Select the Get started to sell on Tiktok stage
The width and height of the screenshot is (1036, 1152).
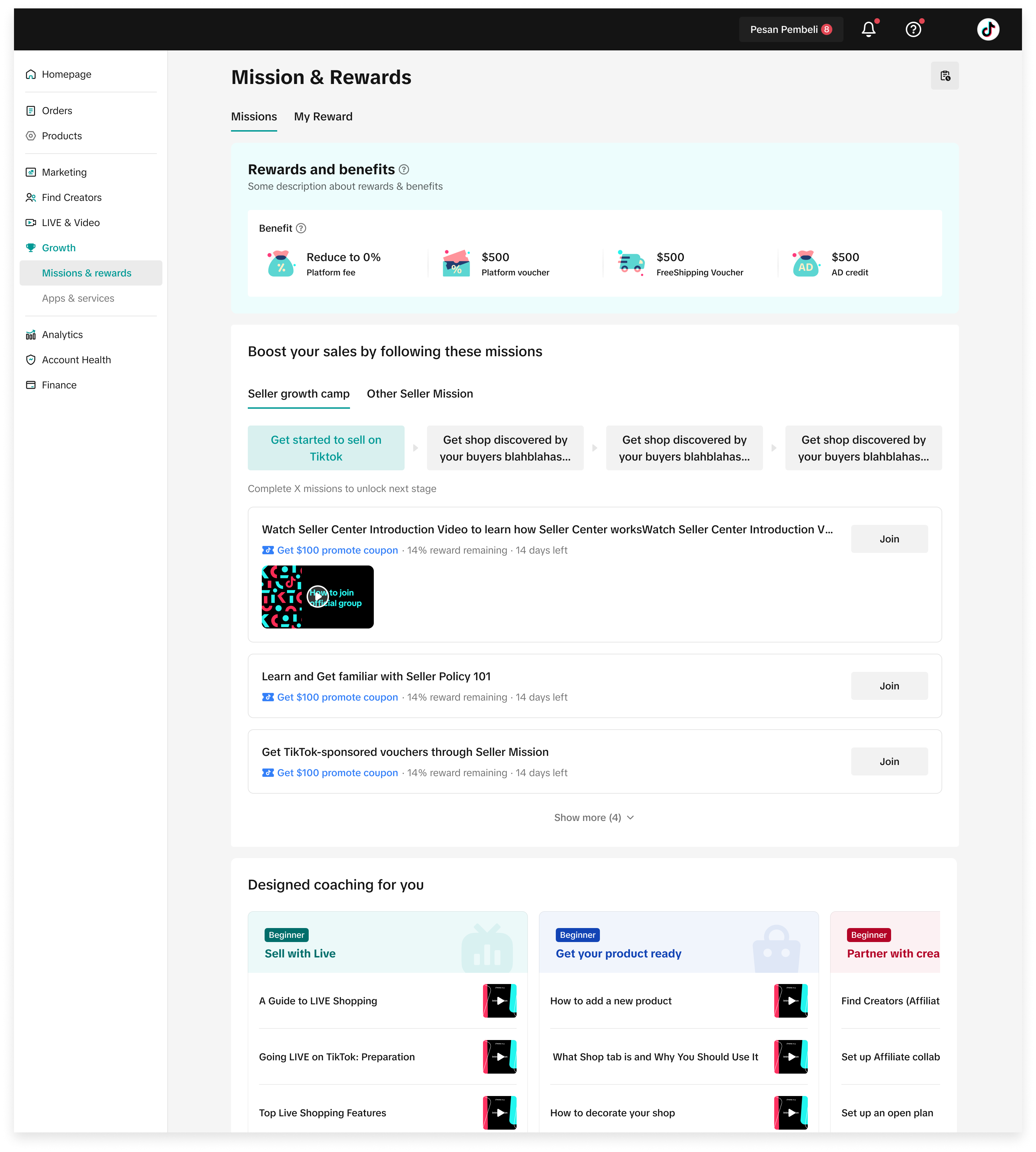(x=325, y=448)
